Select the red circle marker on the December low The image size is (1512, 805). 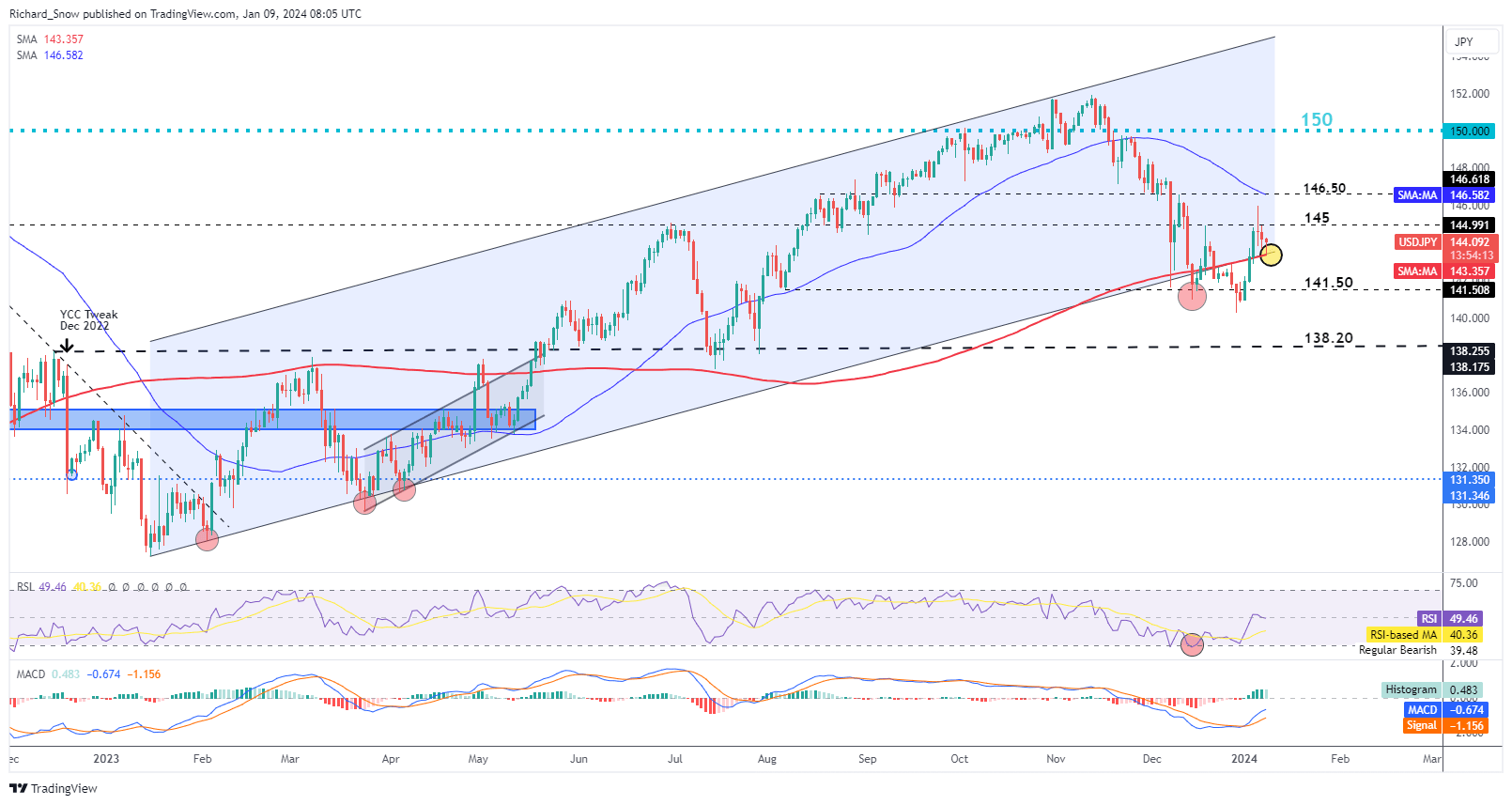(1192, 297)
